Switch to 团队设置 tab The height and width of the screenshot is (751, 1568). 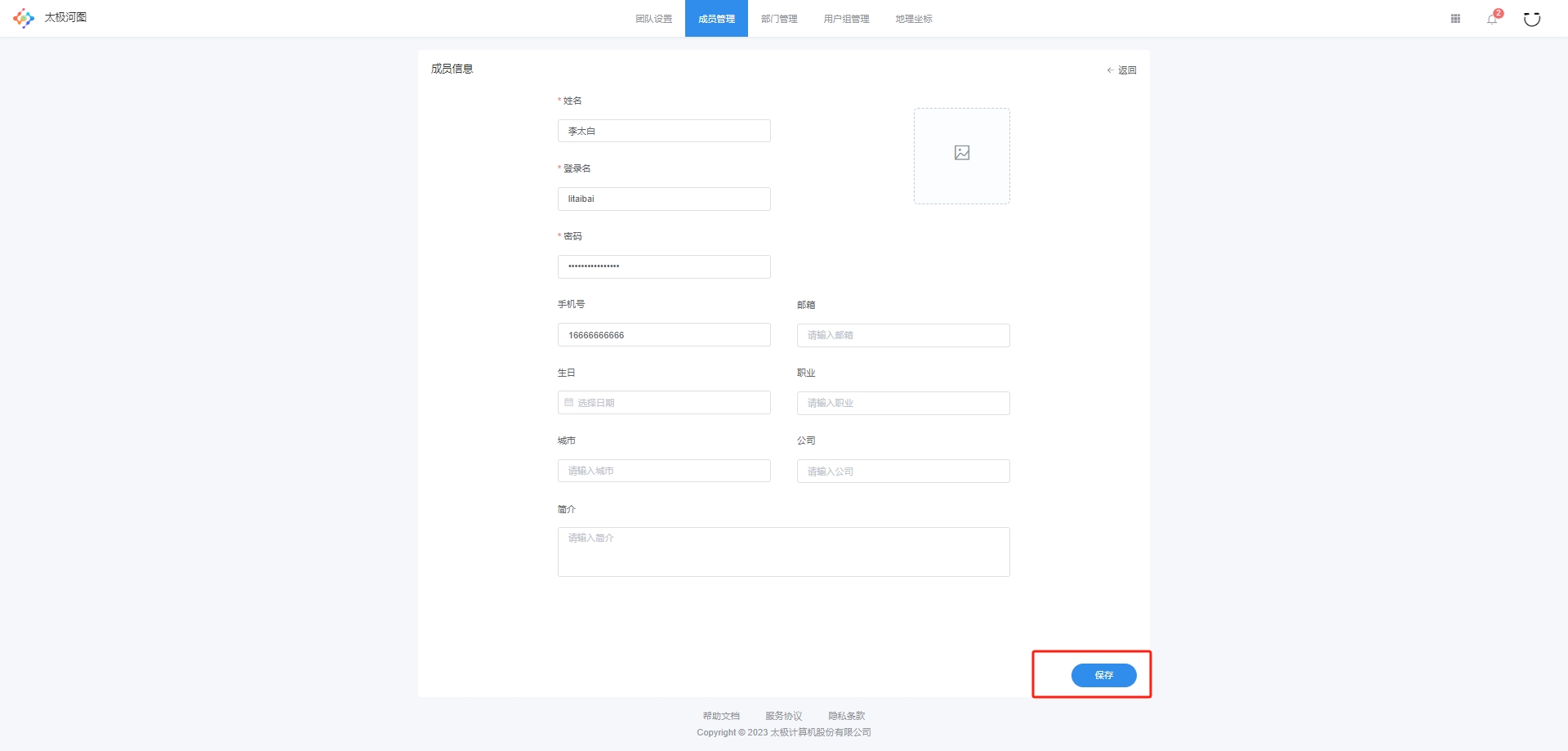click(654, 19)
